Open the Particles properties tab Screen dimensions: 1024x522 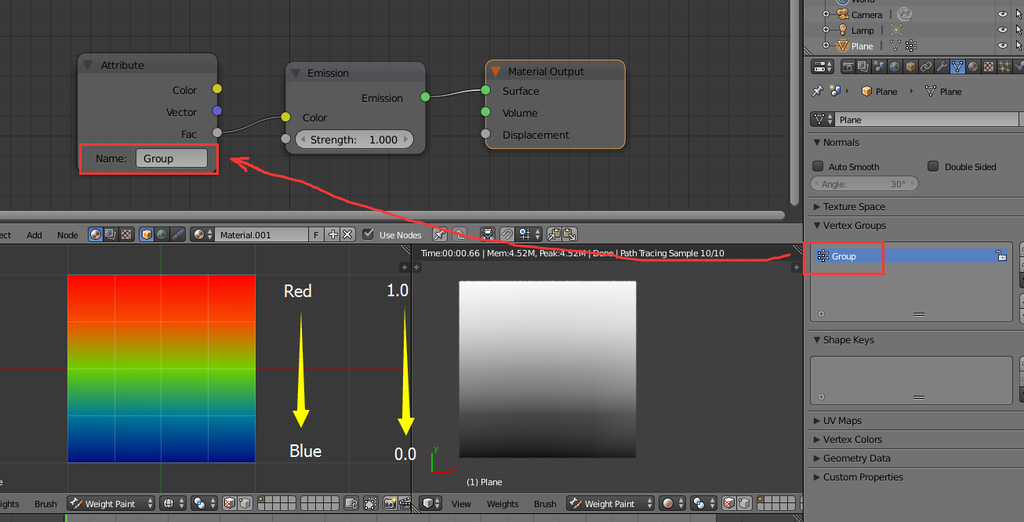[1004, 67]
